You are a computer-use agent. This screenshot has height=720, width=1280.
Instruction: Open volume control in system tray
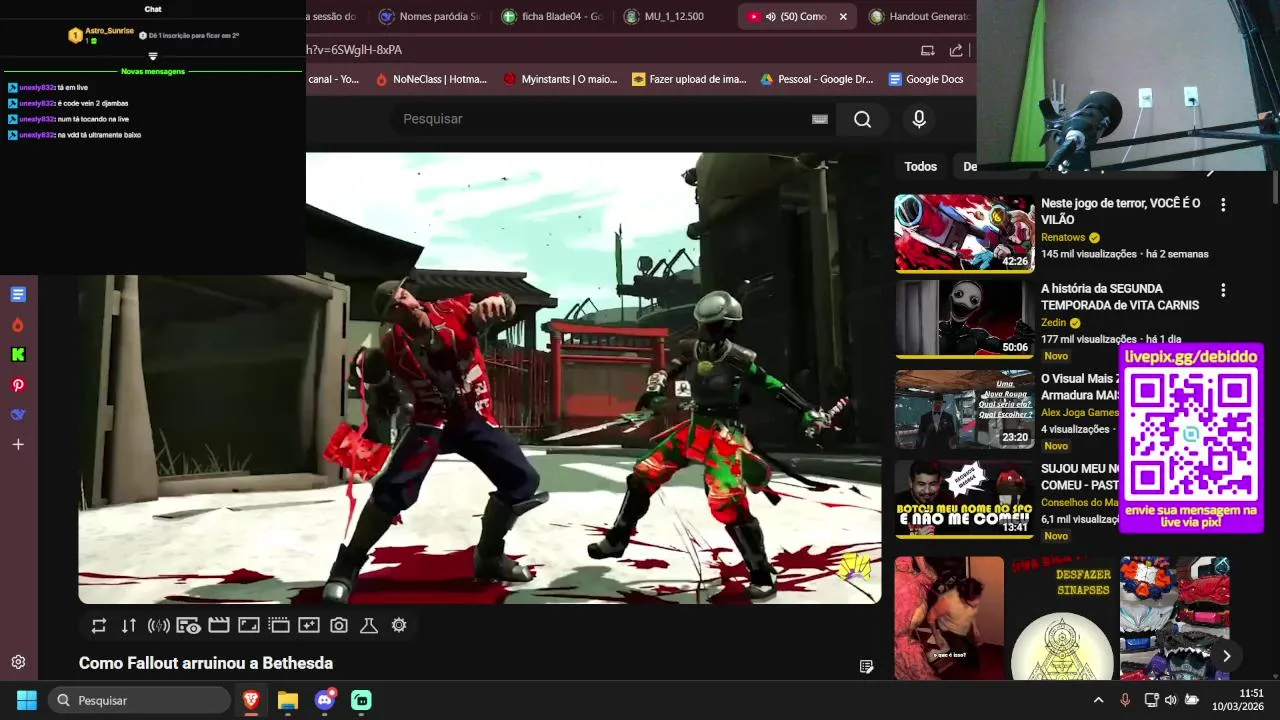pyautogui.click(x=1171, y=700)
